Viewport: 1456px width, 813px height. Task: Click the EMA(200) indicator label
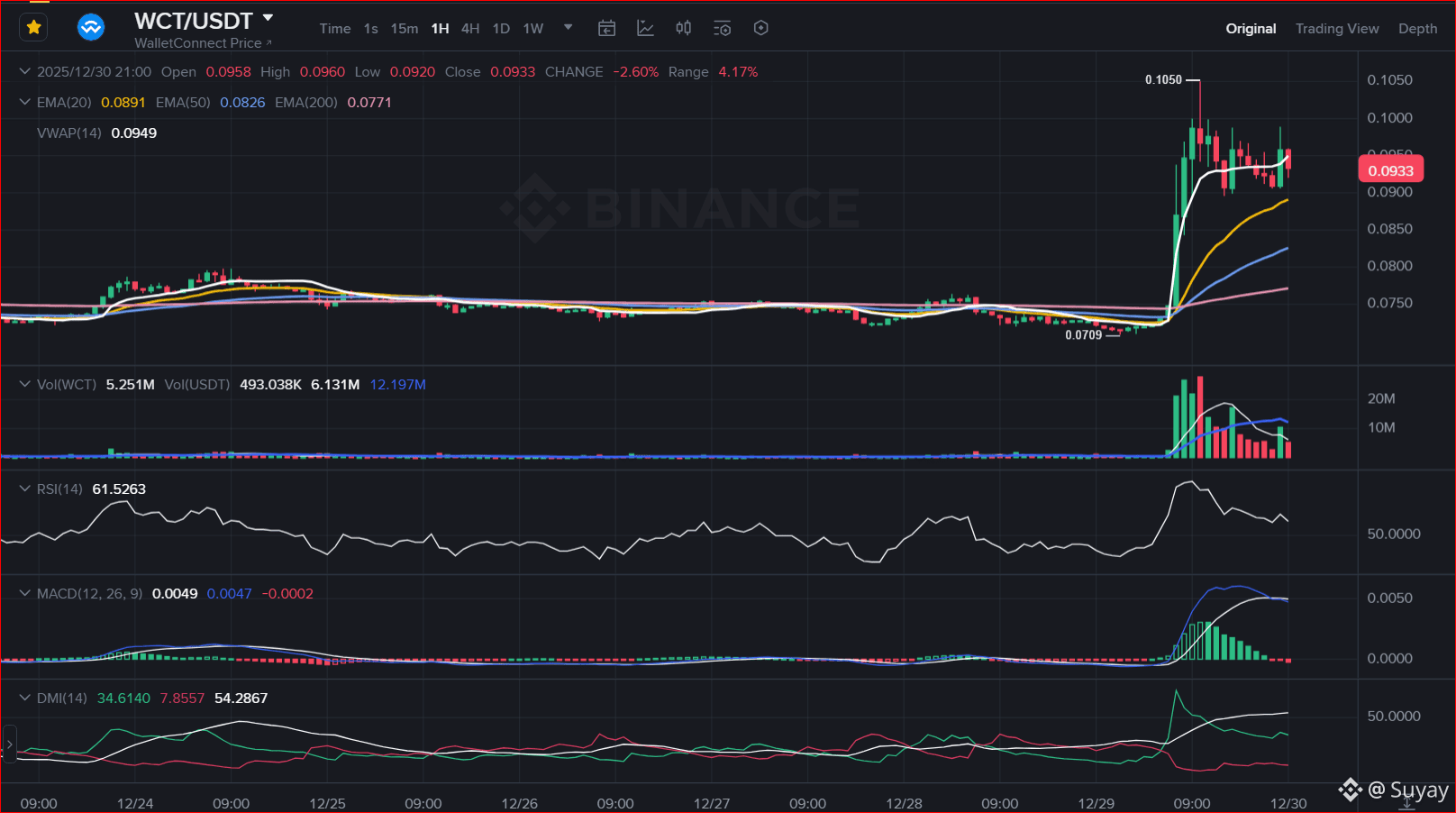click(306, 102)
